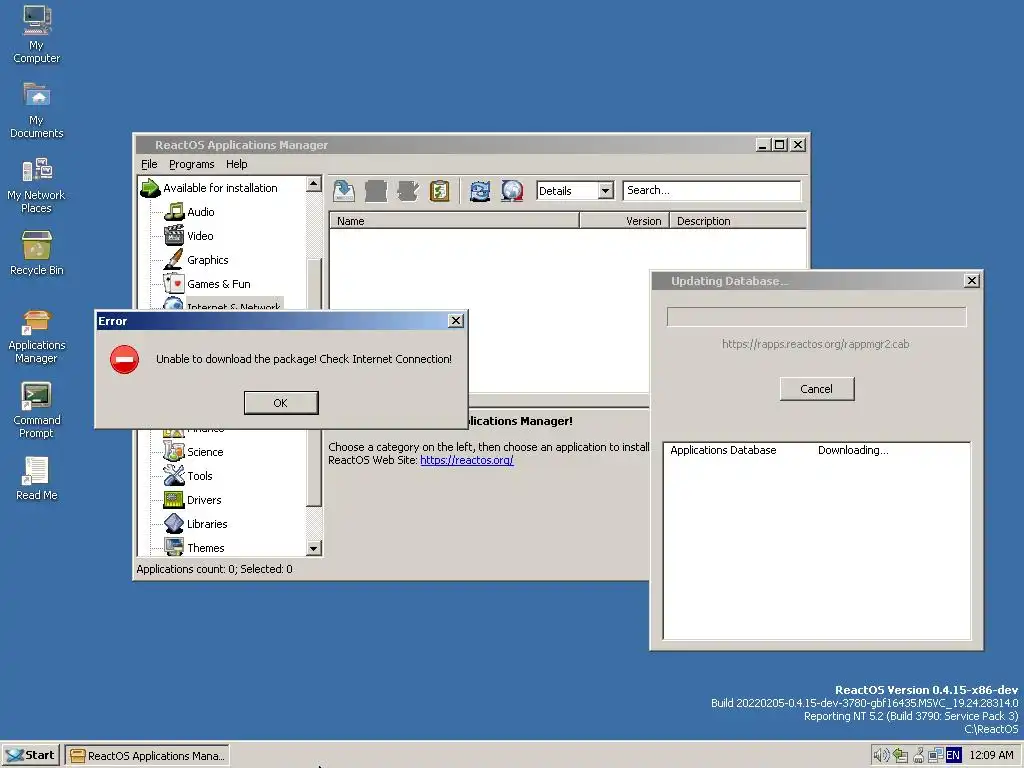Viewport: 1024px width, 768px height.
Task: Select the Games & Fun category
Action: tap(218, 284)
